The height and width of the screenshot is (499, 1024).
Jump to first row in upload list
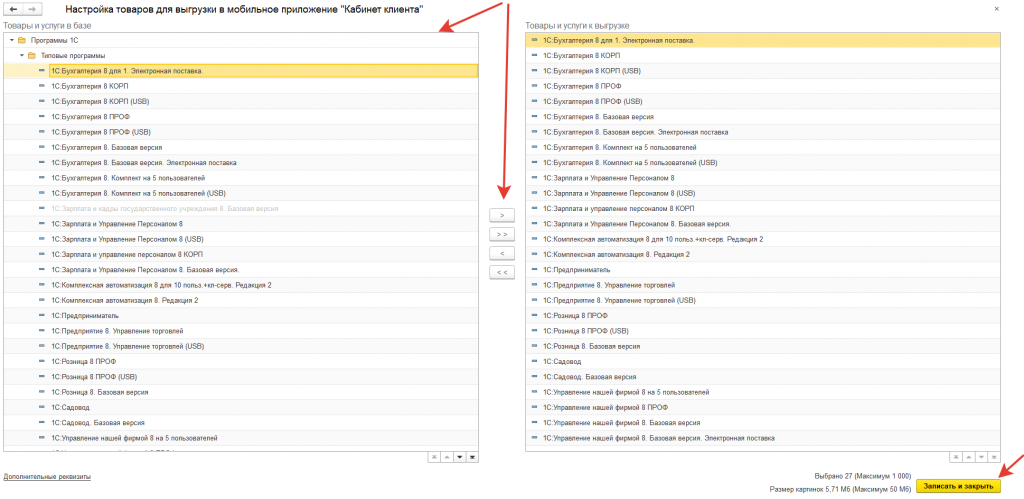click(954, 457)
